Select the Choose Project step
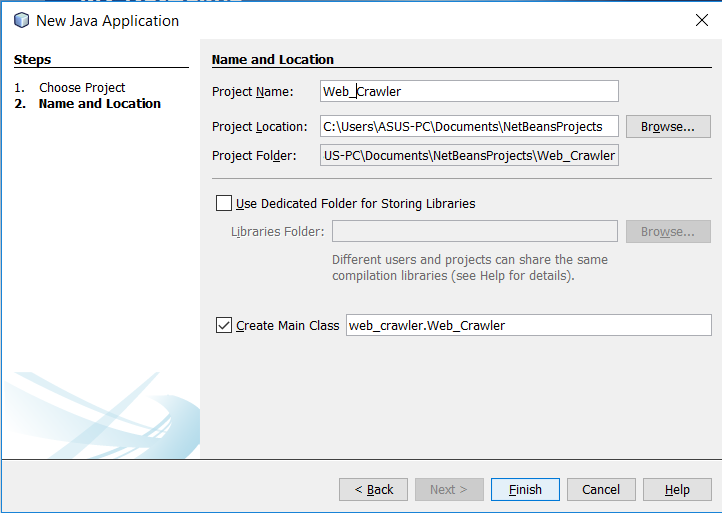The height and width of the screenshot is (513, 722). [82, 87]
